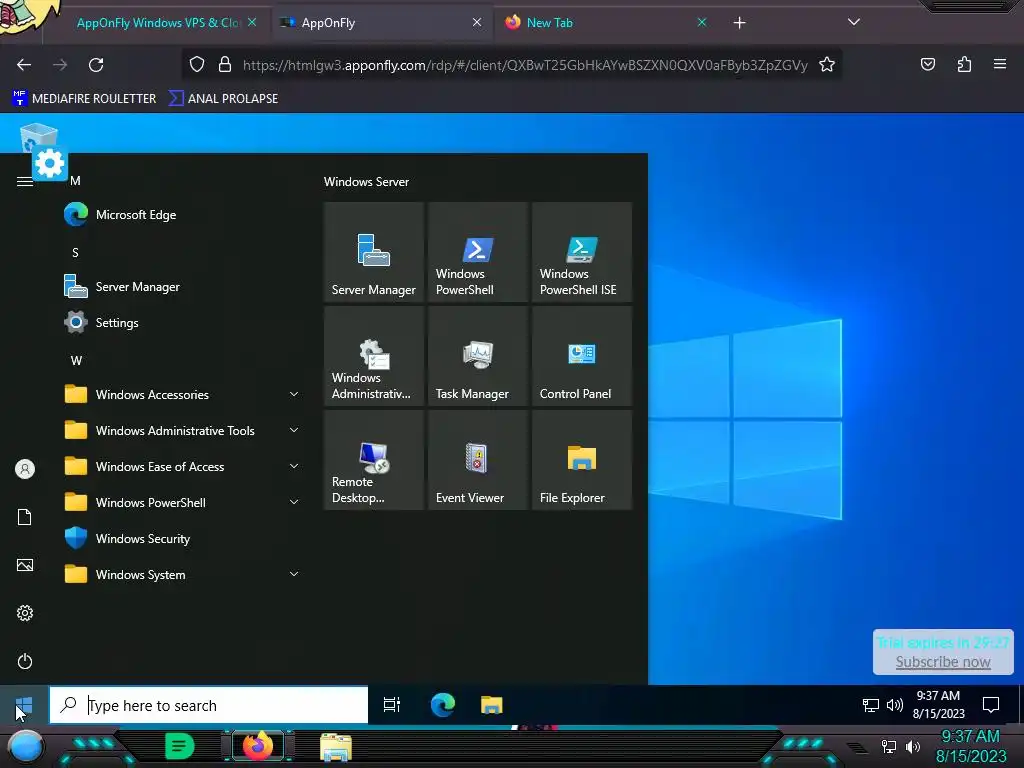Viewport: 1024px width, 768px height.
Task: Open a new browser tab
Action: click(x=739, y=23)
